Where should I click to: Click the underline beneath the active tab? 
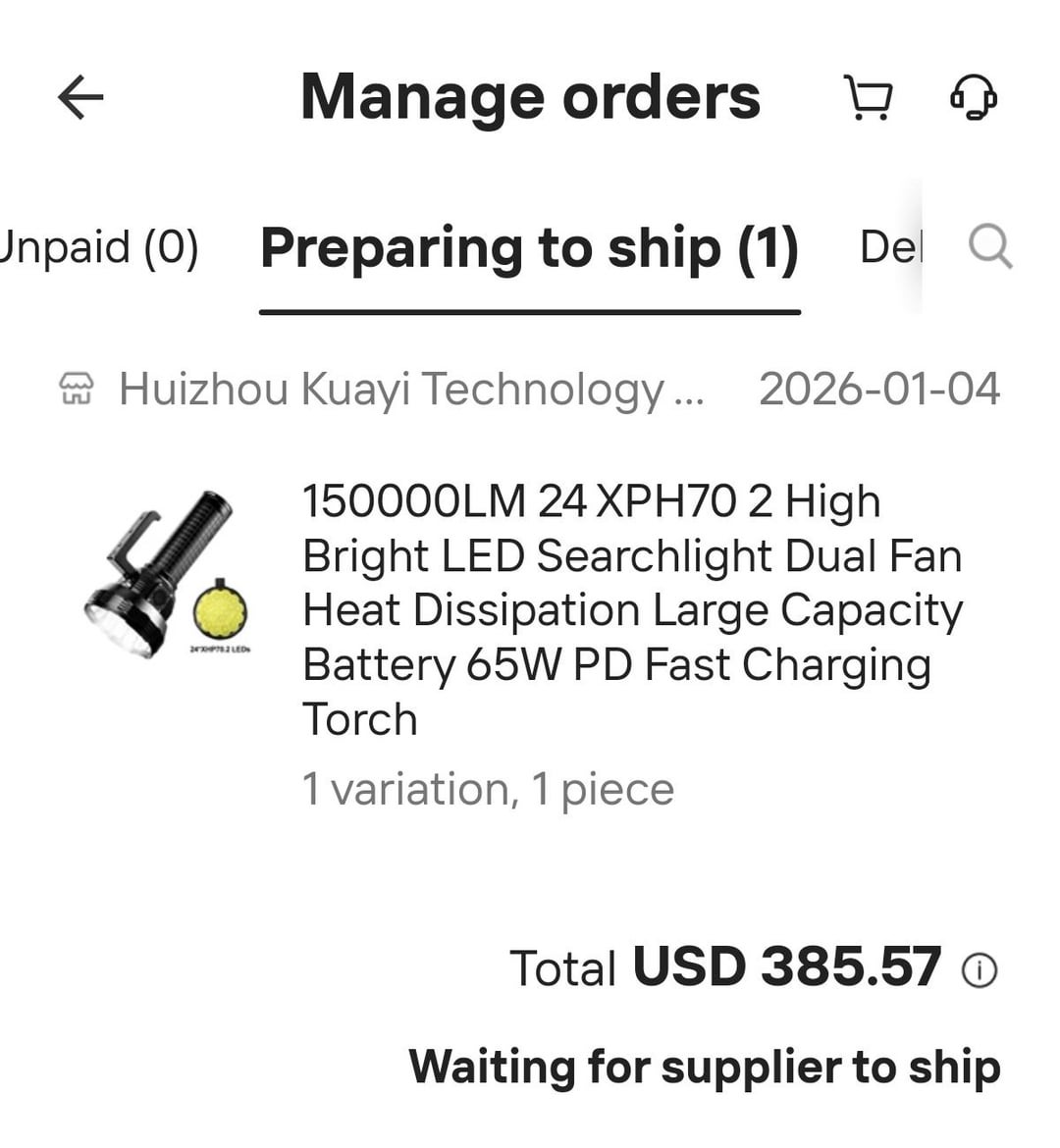click(x=529, y=312)
